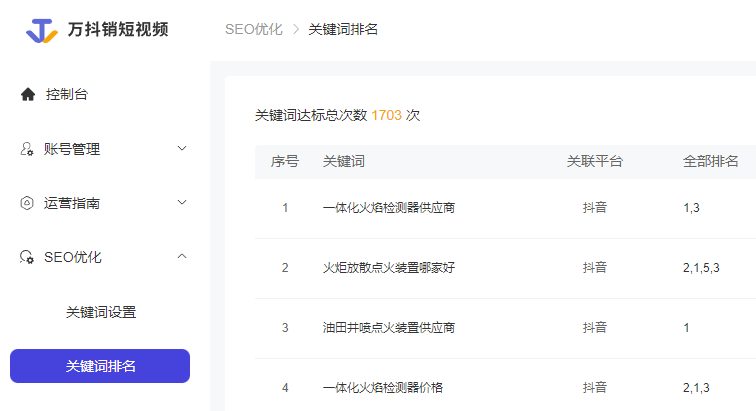Click the hexagon icon beside 运营指南
This screenshot has height=411, width=756.
[28, 203]
